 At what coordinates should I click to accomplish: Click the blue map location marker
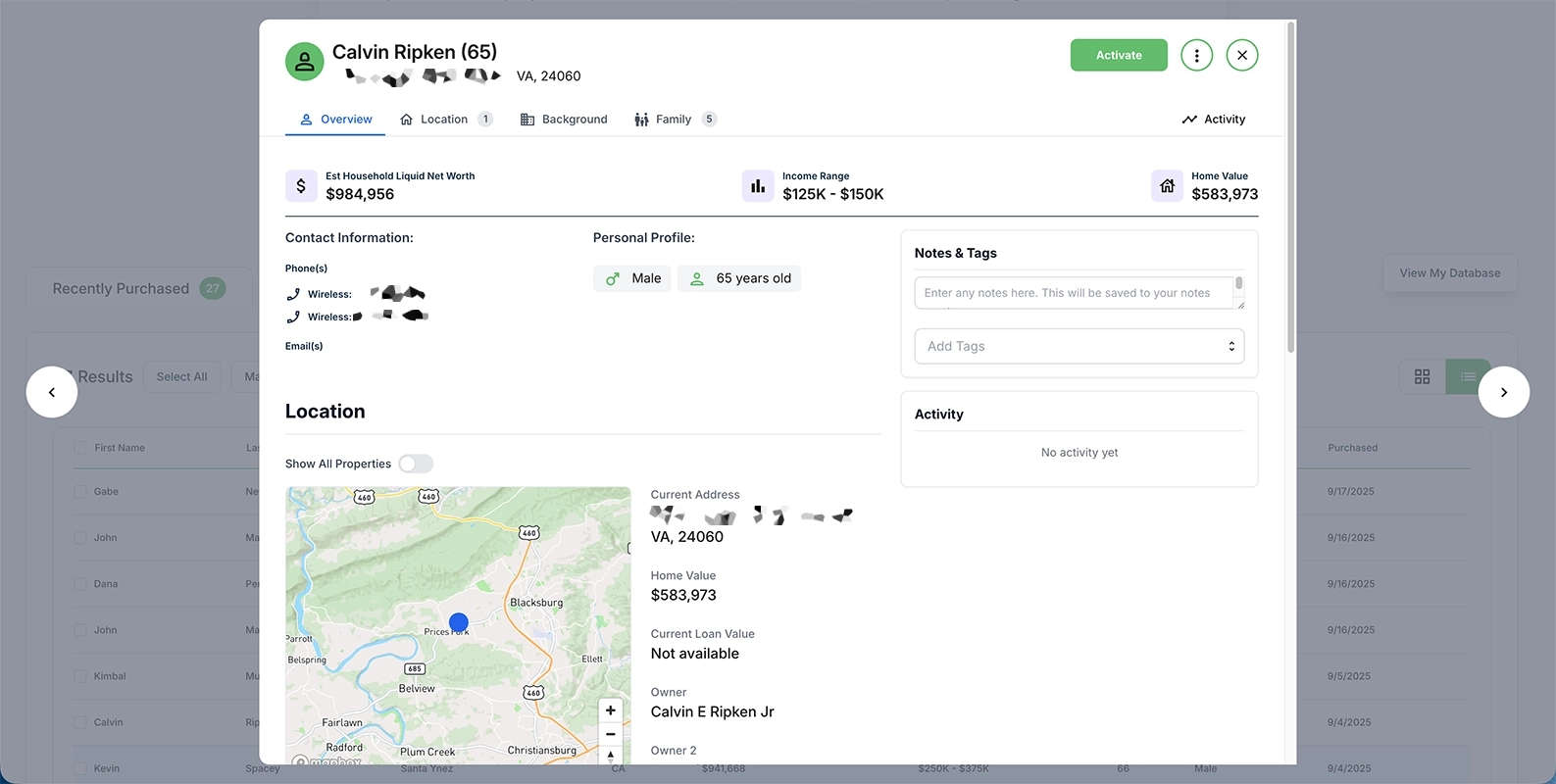click(x=458, y=622)
